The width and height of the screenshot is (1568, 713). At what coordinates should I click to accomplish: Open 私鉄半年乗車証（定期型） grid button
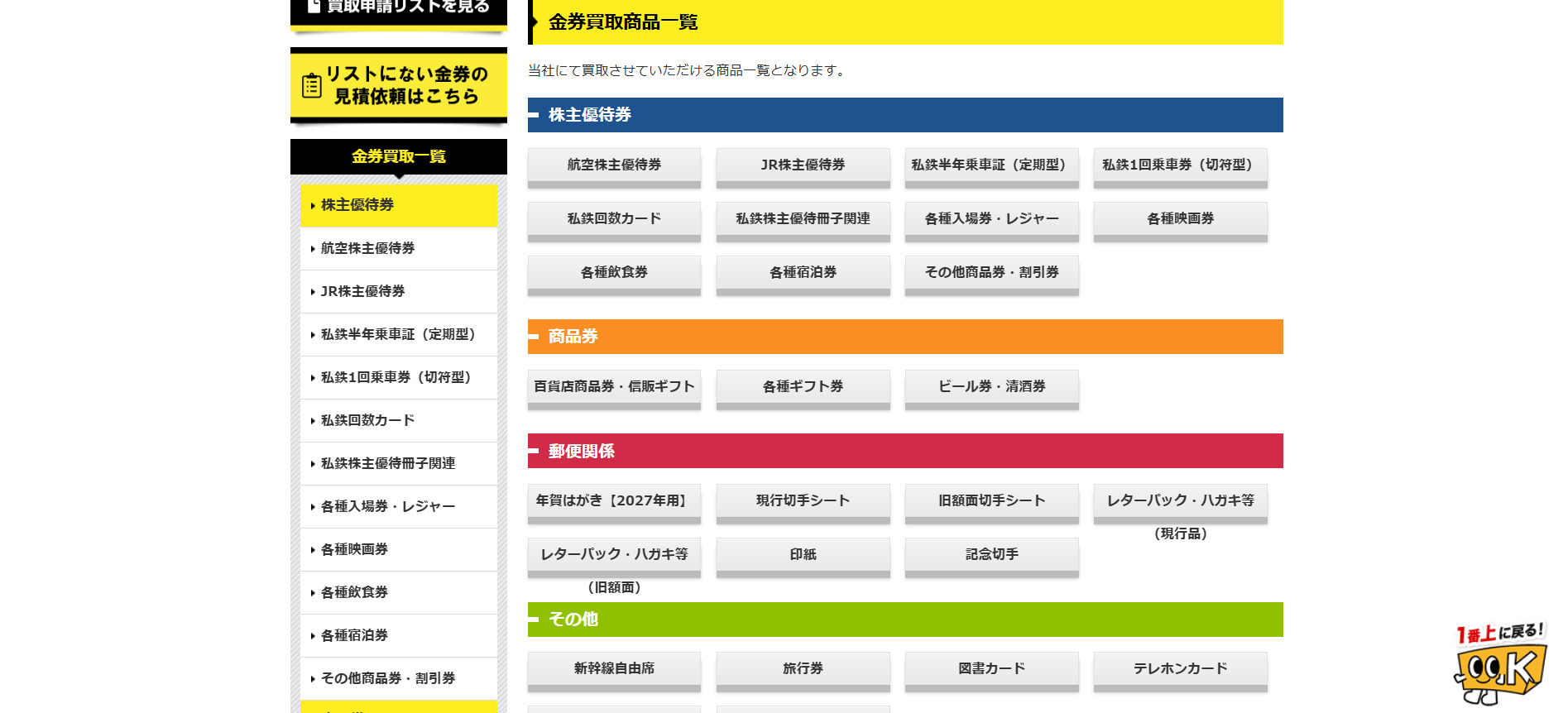991,168
